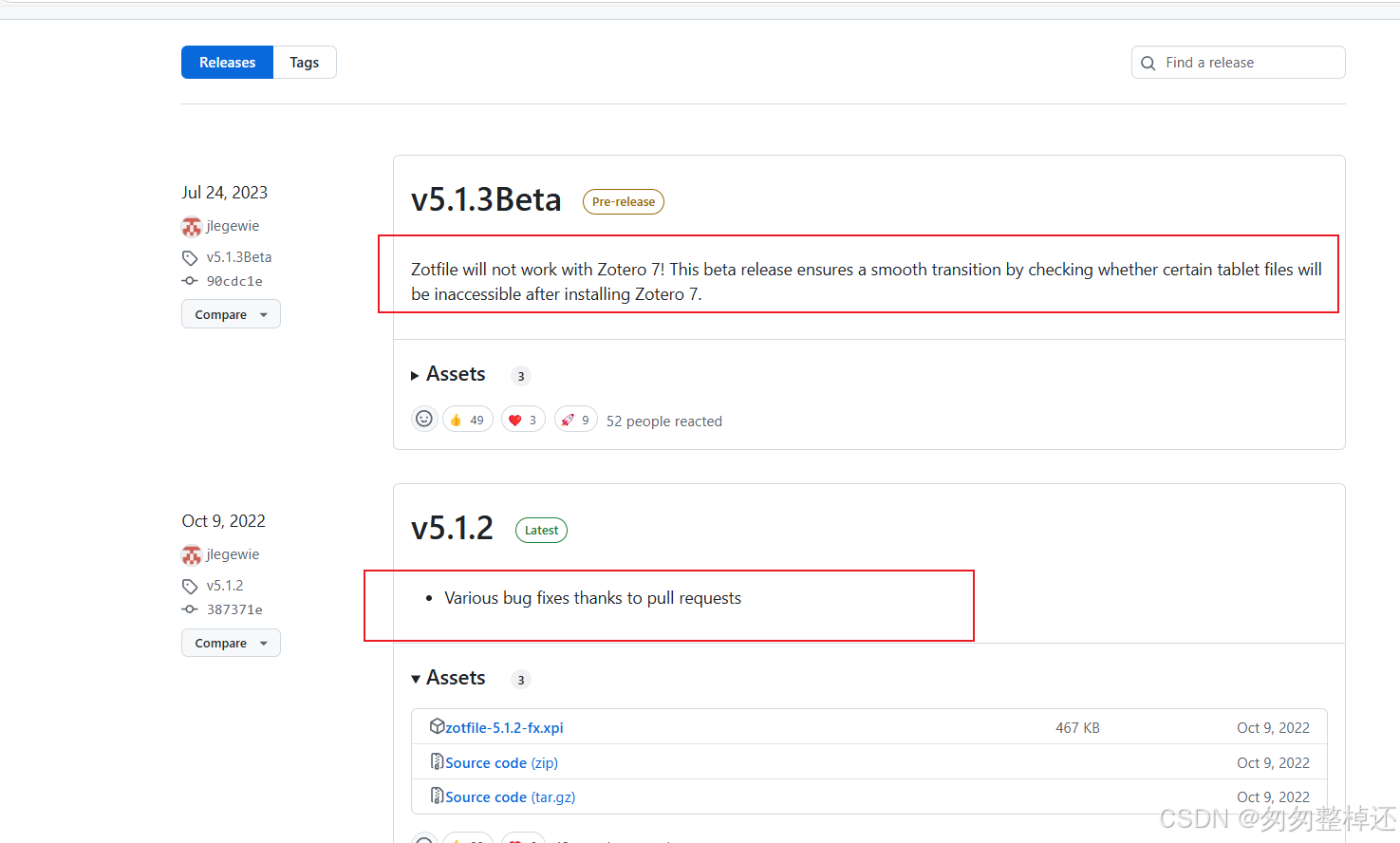Image resolution: width=1400 pixels, height=843 pixels.
Task: Open jlegewie avatar next to Jul 24, 2023
Action: (x=192, y=226)
